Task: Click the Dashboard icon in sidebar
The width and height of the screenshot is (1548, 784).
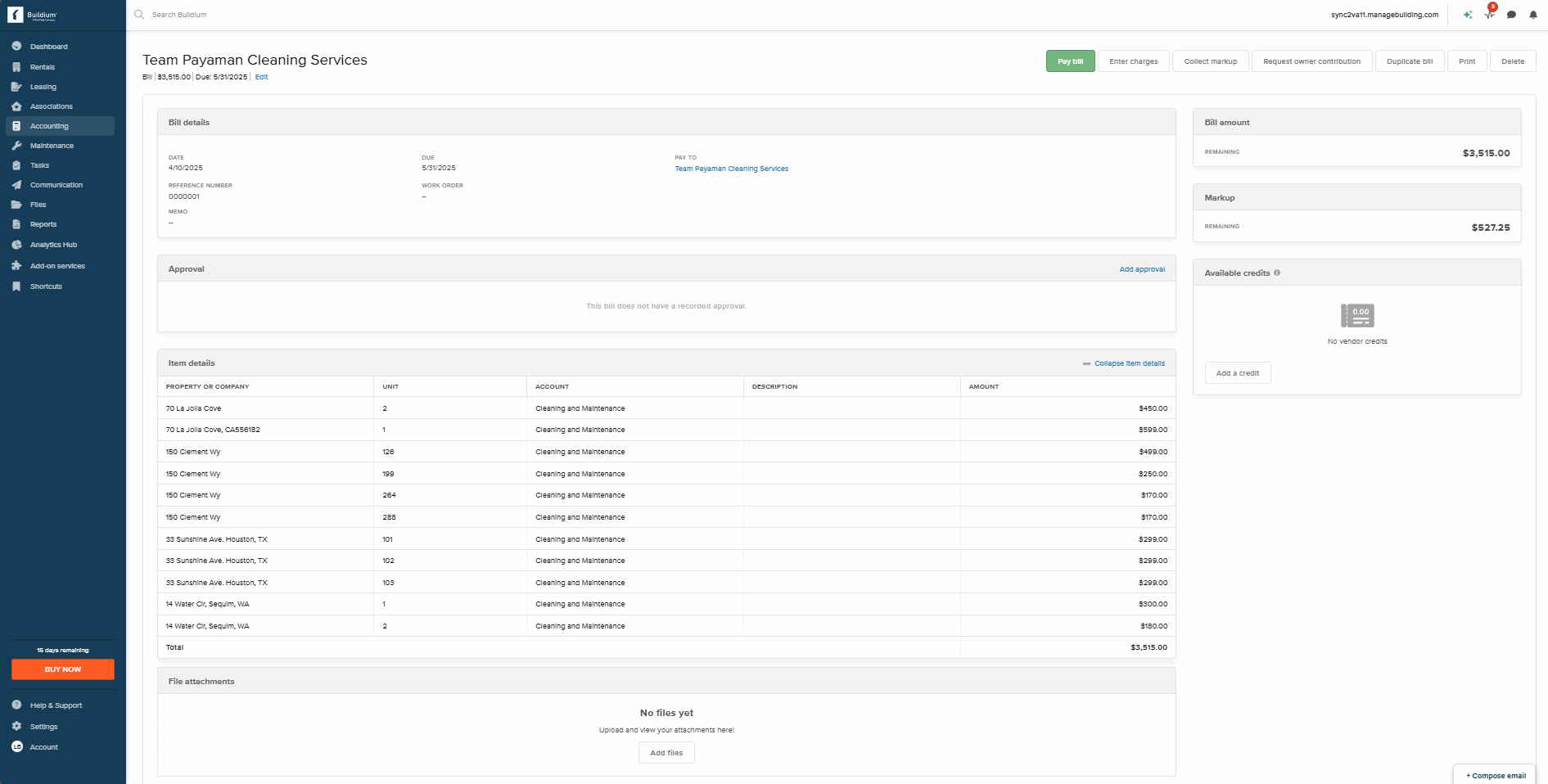Action: (x=16, y=47)
